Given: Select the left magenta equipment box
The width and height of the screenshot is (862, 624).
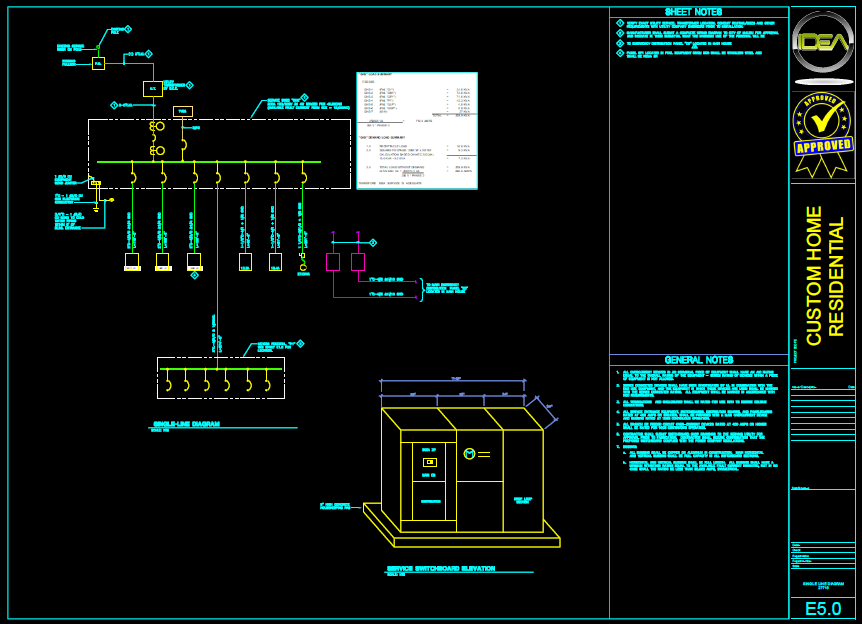Looking at the screenshot, I should (333, 262).
